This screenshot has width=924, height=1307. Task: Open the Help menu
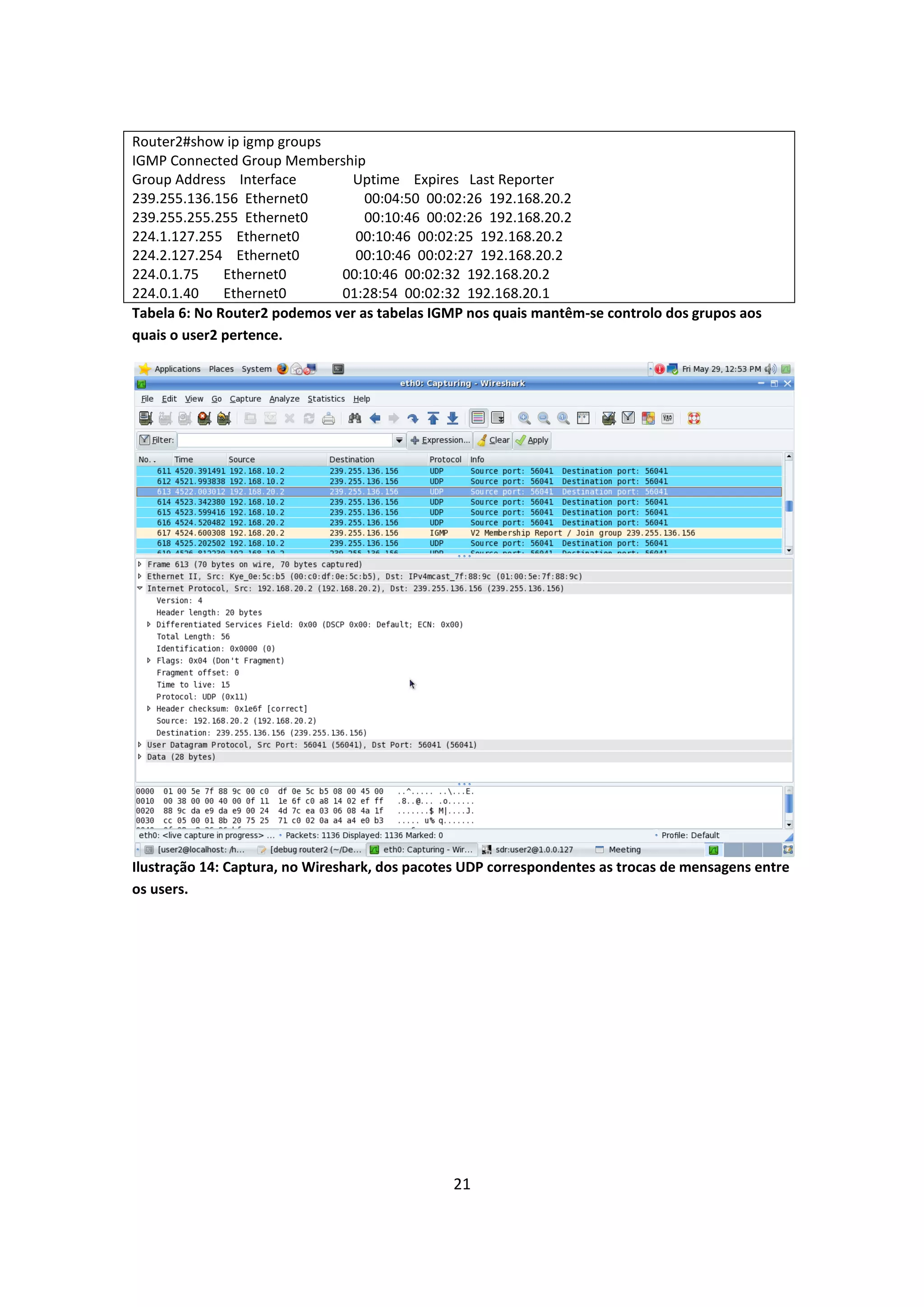[x=361, y=399]
